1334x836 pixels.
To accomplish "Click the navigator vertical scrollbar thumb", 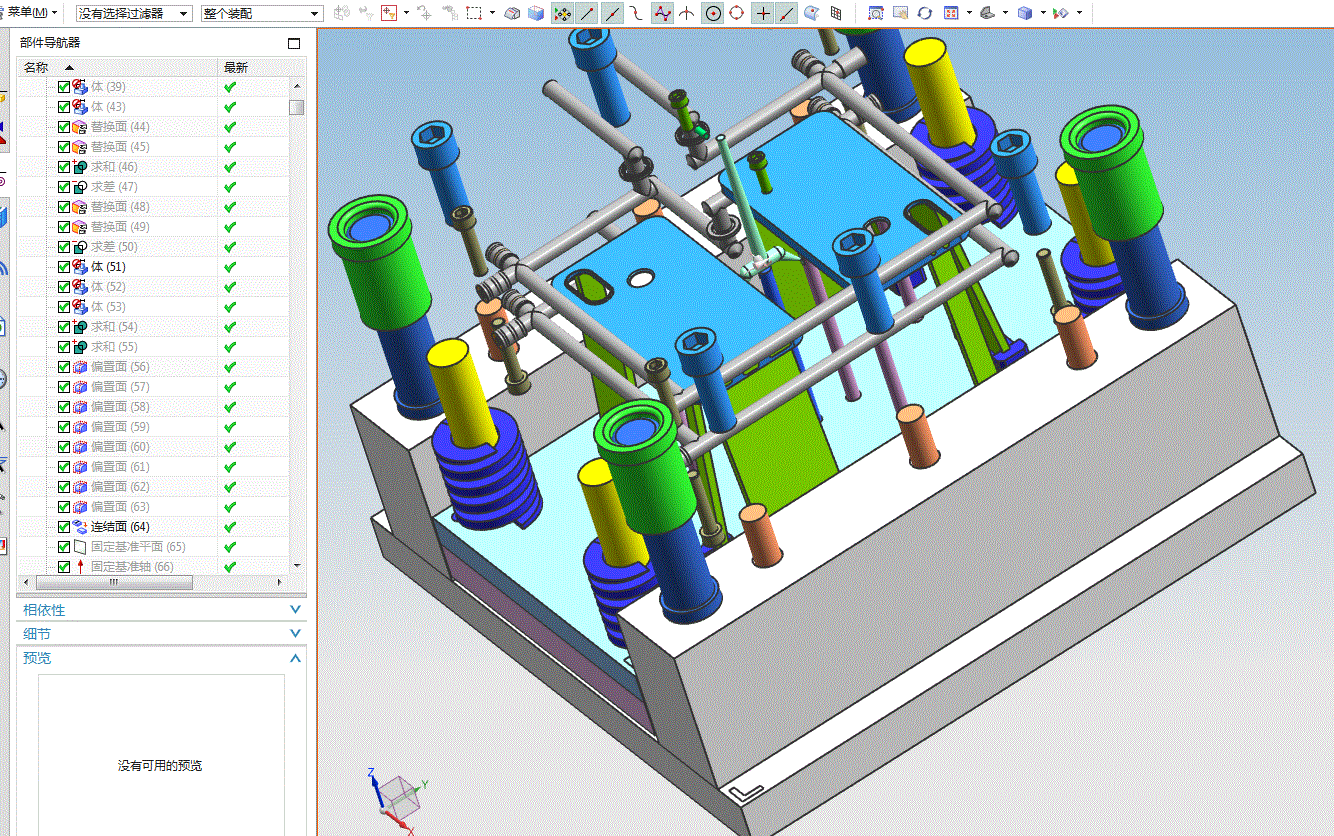I will (x=297, y=108).
